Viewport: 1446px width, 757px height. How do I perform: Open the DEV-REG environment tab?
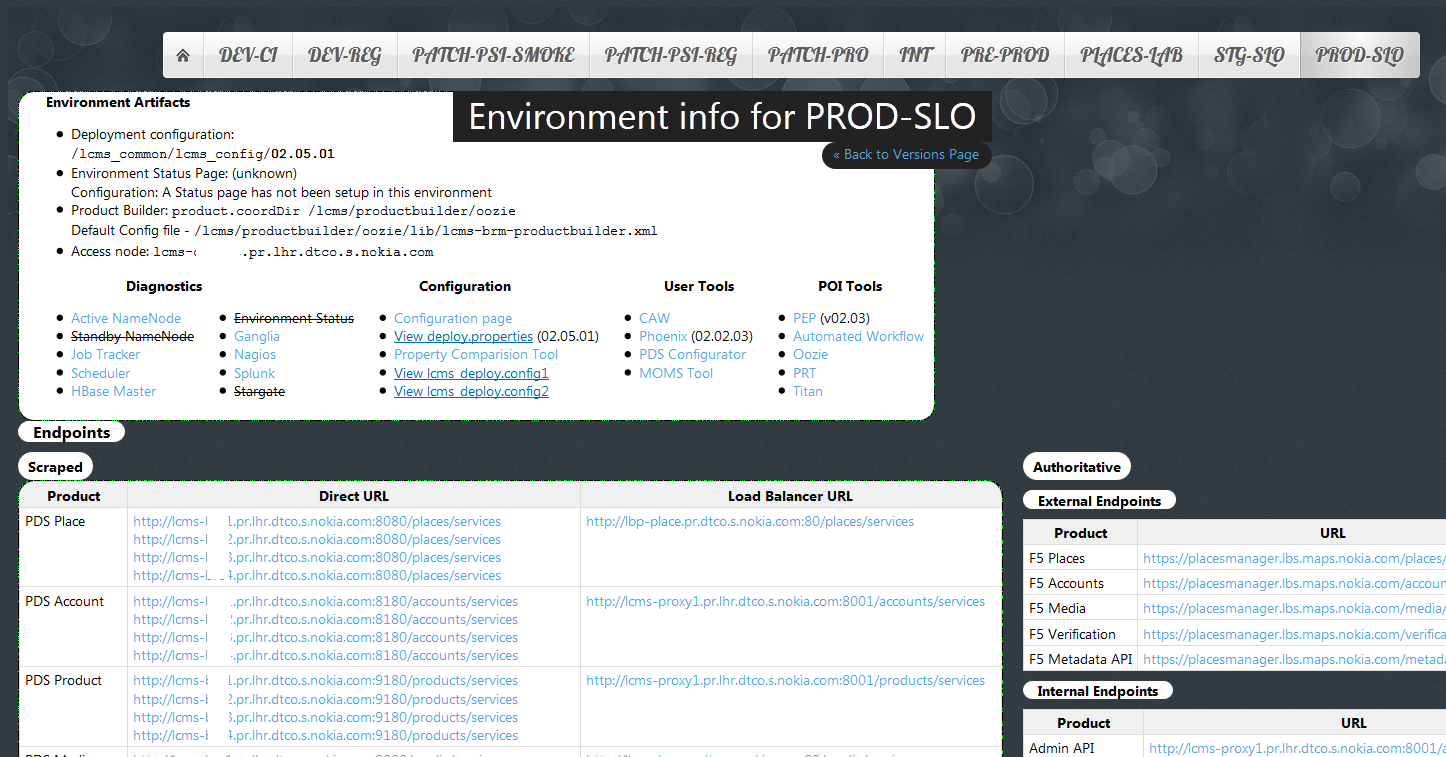pos(345,55)
